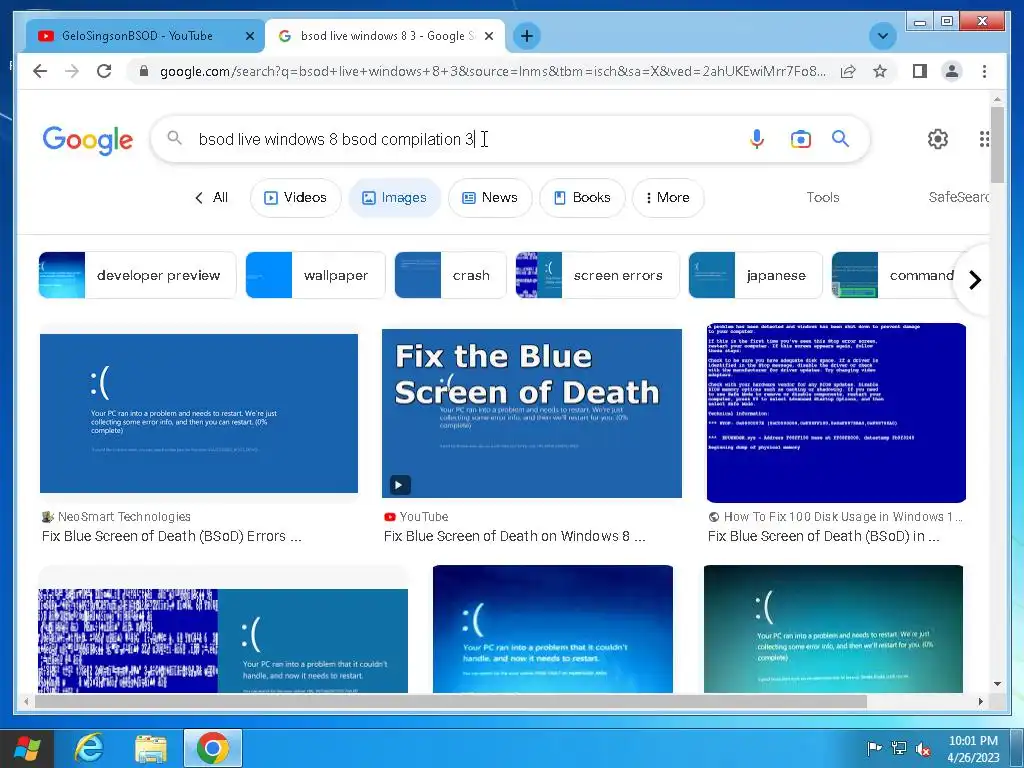This screenshot has height=768, width=1024.
Task: Open Action Center flag icon
Action: 874,748
